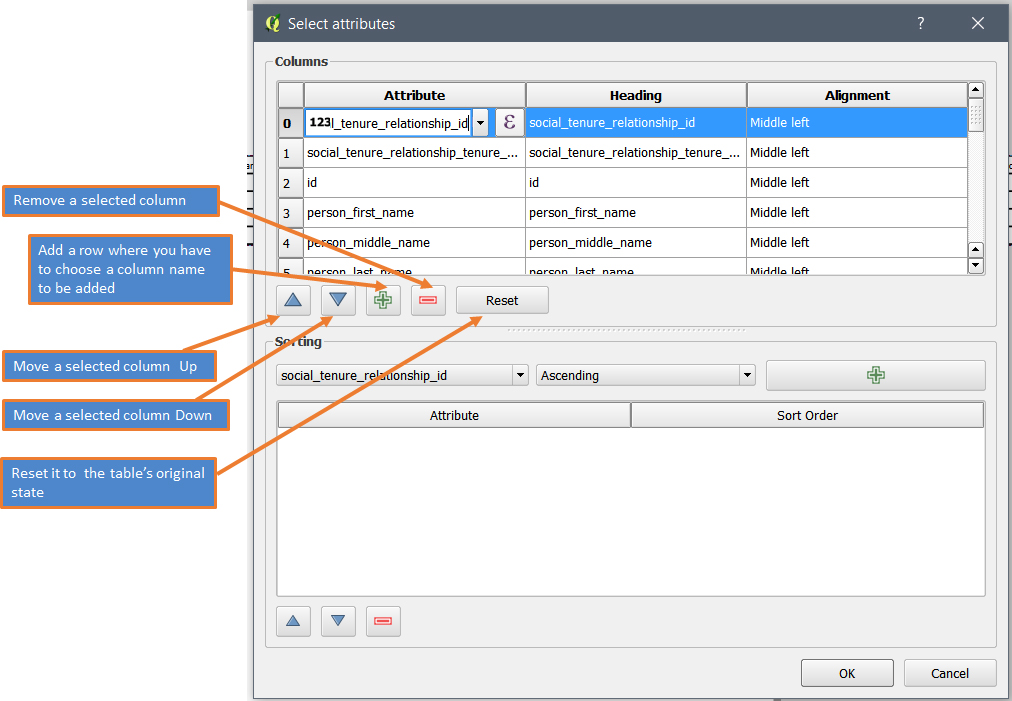
Task: Select the person_first_name attribute cell
Action: pos(414,213)
